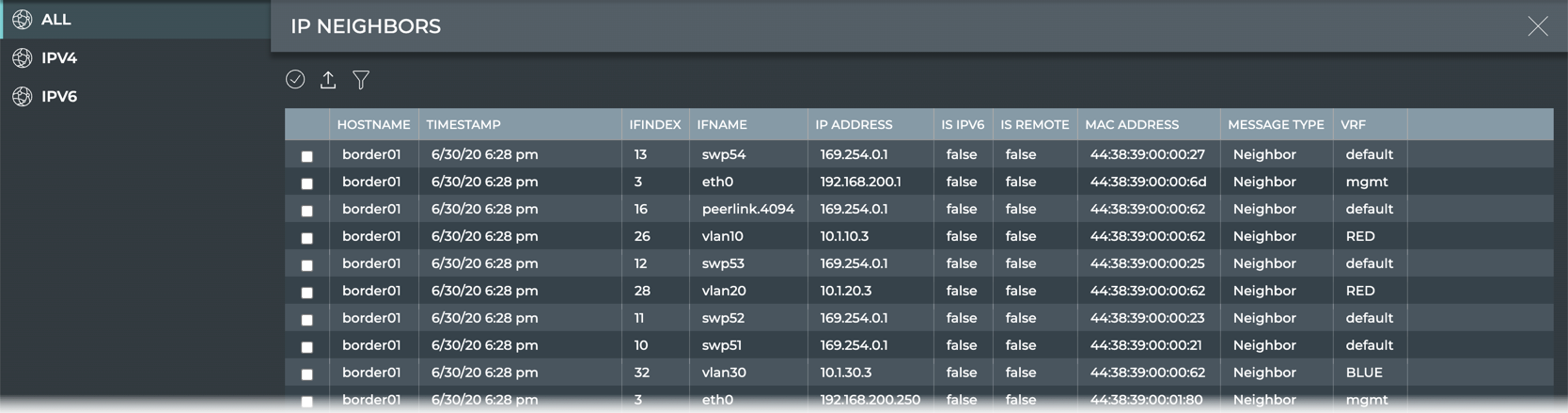
Task: Click the export upload icon
Action: coord(328,80)
